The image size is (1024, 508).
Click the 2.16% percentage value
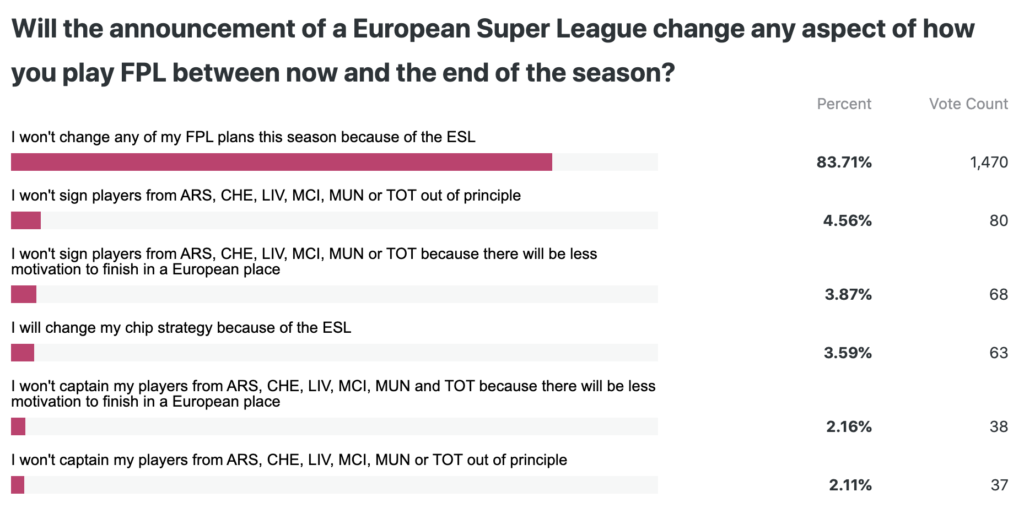[849, 427]
